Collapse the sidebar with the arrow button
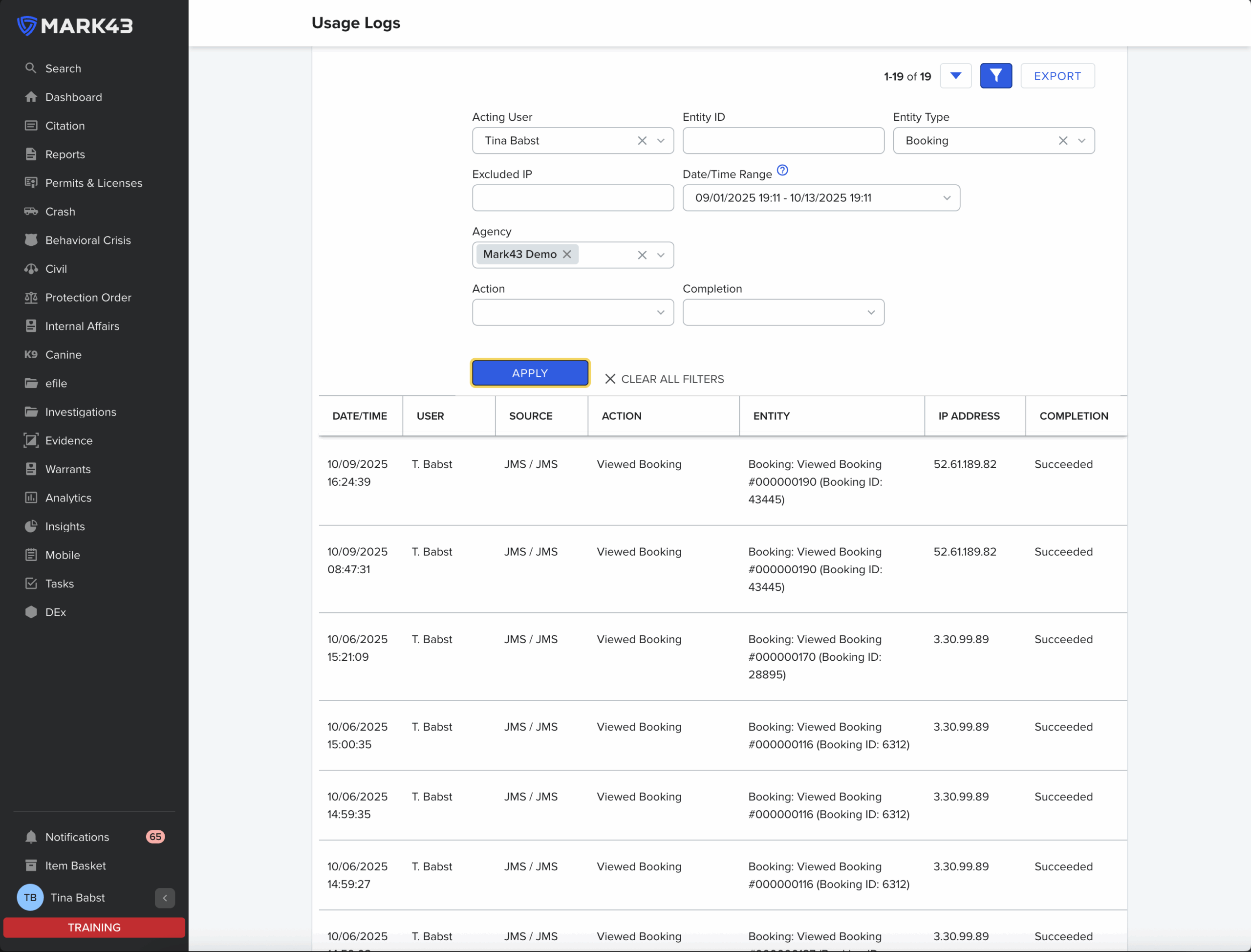Screen dimensions: 1251x952 coord(165,898)
